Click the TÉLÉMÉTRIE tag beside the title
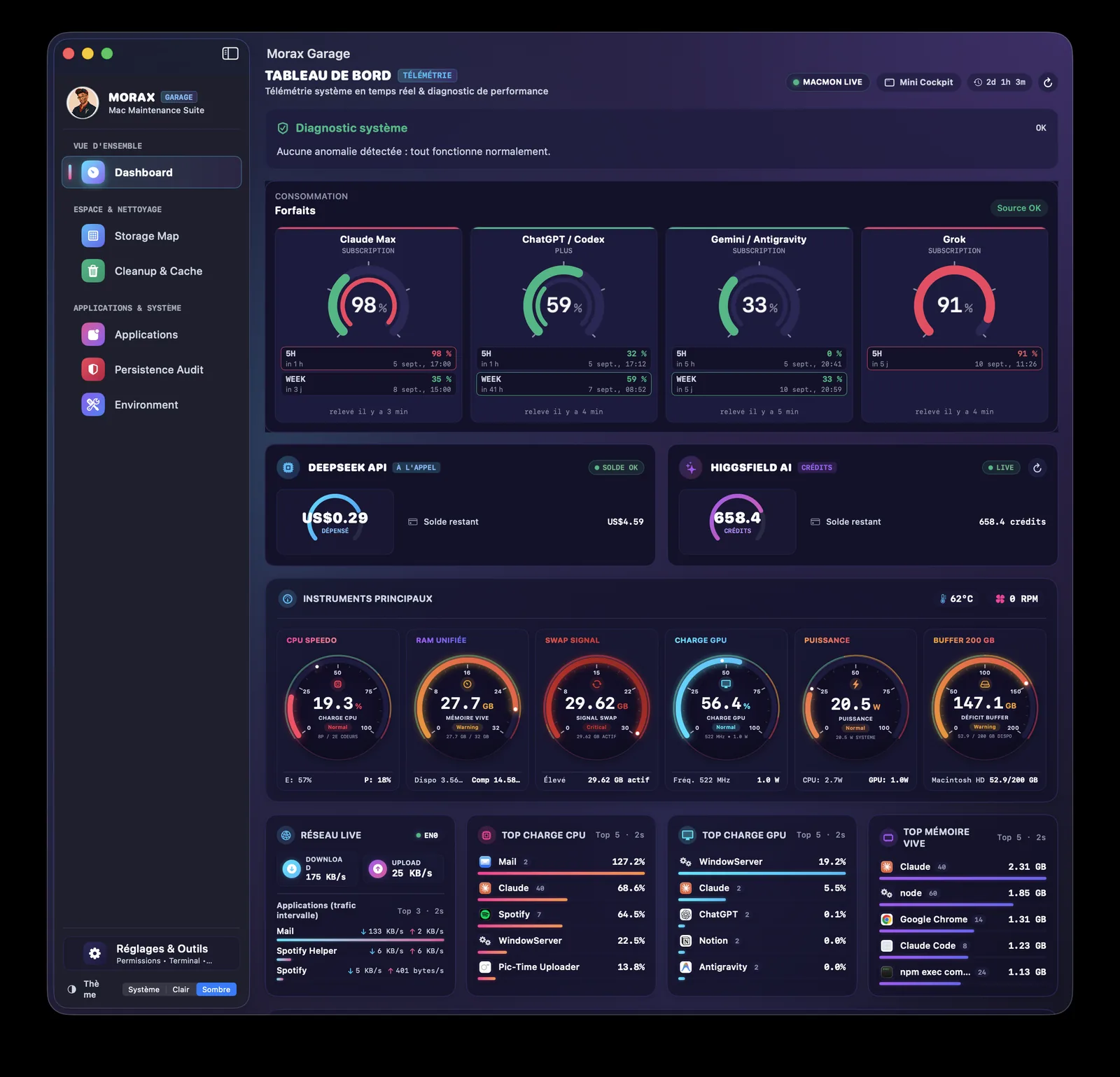 [427, 76]
